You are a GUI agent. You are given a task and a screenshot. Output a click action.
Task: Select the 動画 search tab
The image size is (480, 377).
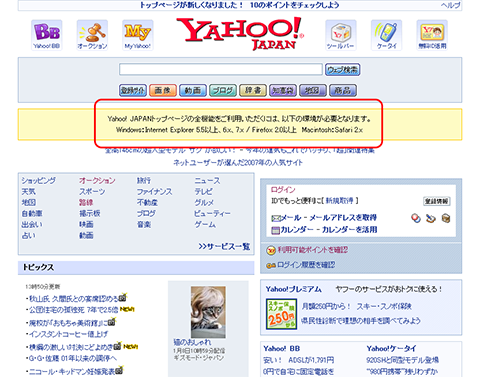[x=193, y=90]
